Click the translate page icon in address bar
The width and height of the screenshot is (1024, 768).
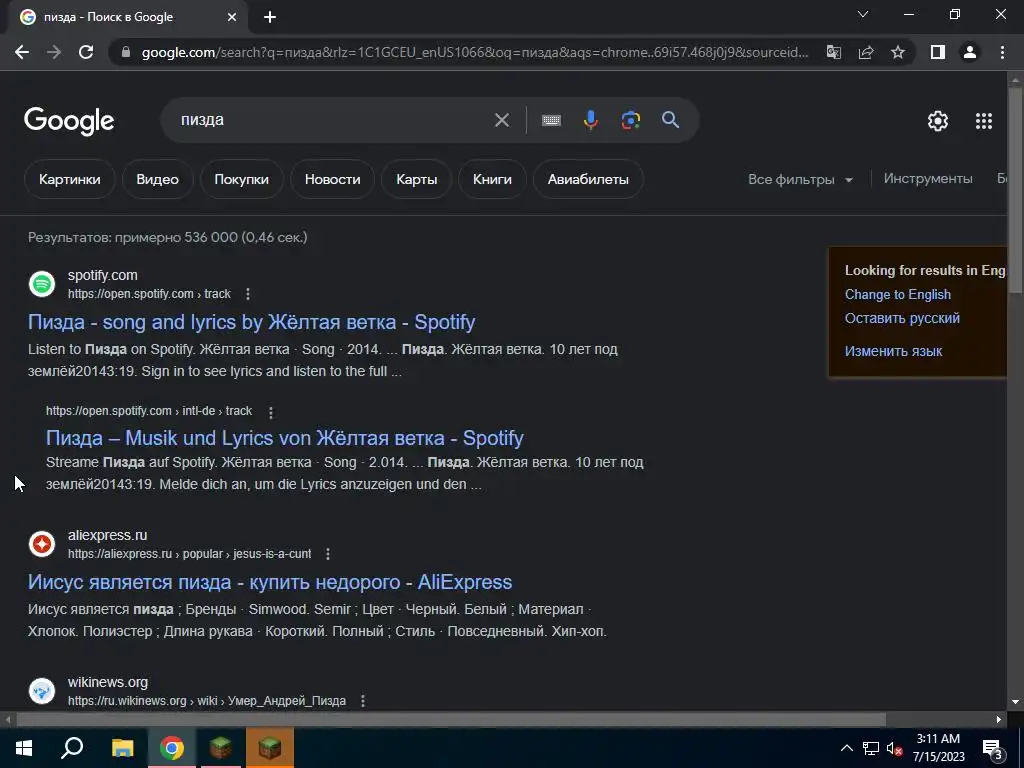pyautogui.click(x=834, y=52)
